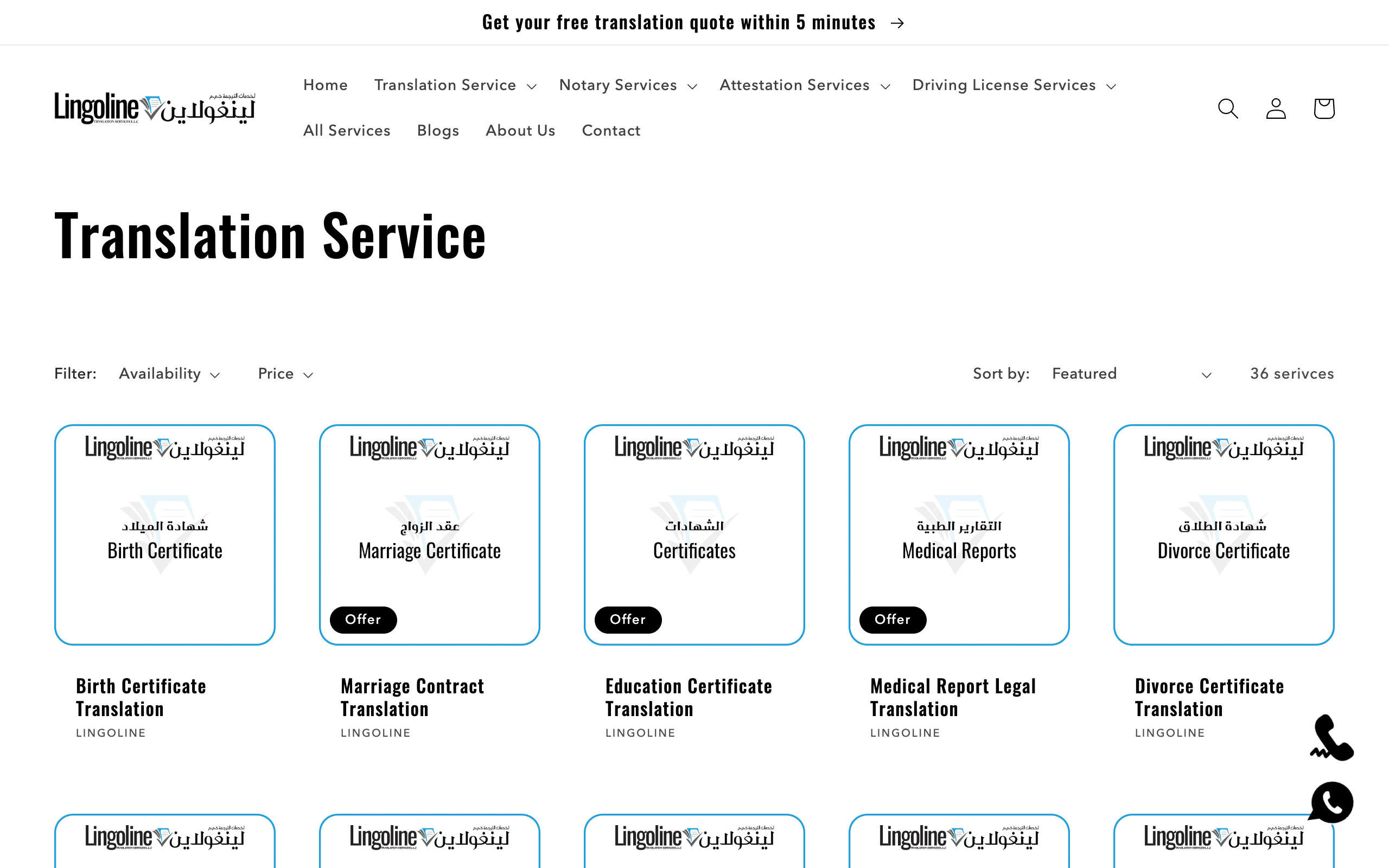Image resolution: width=1389 pixels, height=868 pixels.
Task: Open the Contact page
Action: (611, 130)
